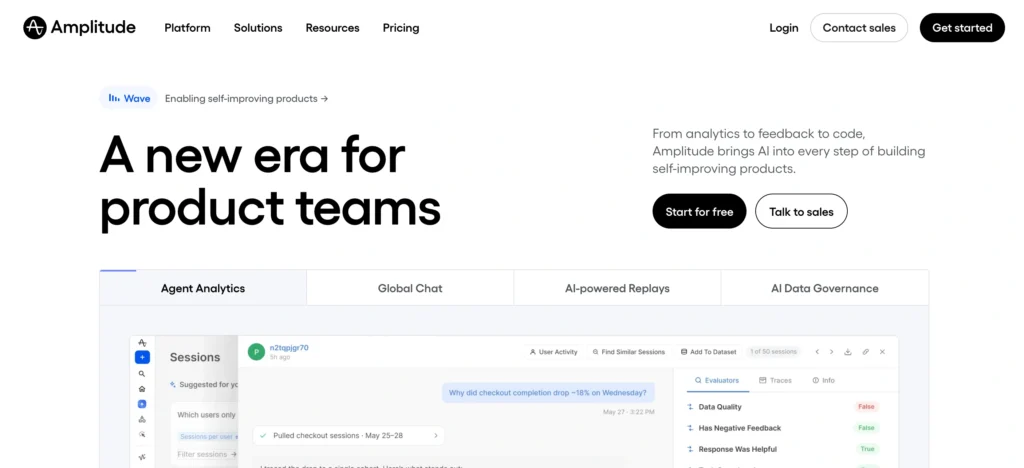This screenshot has height=468, width=1024.
Task: Open the Solutions menu
Action: click(x=258, y=28)
